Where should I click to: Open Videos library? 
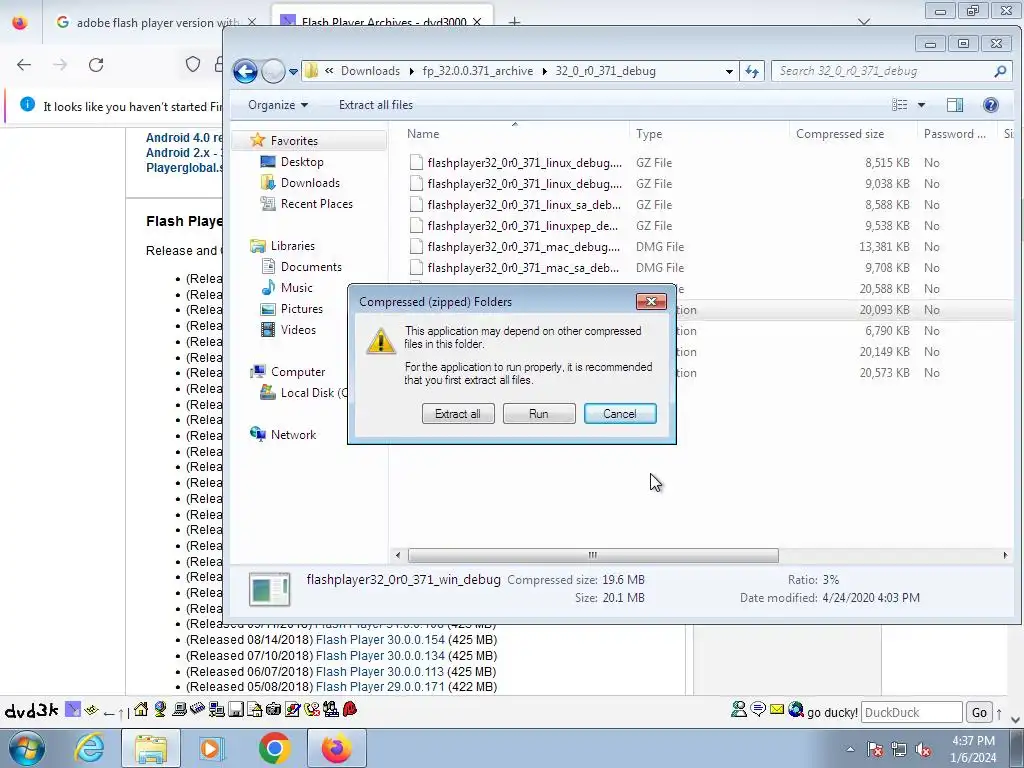[x=298, y=330]
